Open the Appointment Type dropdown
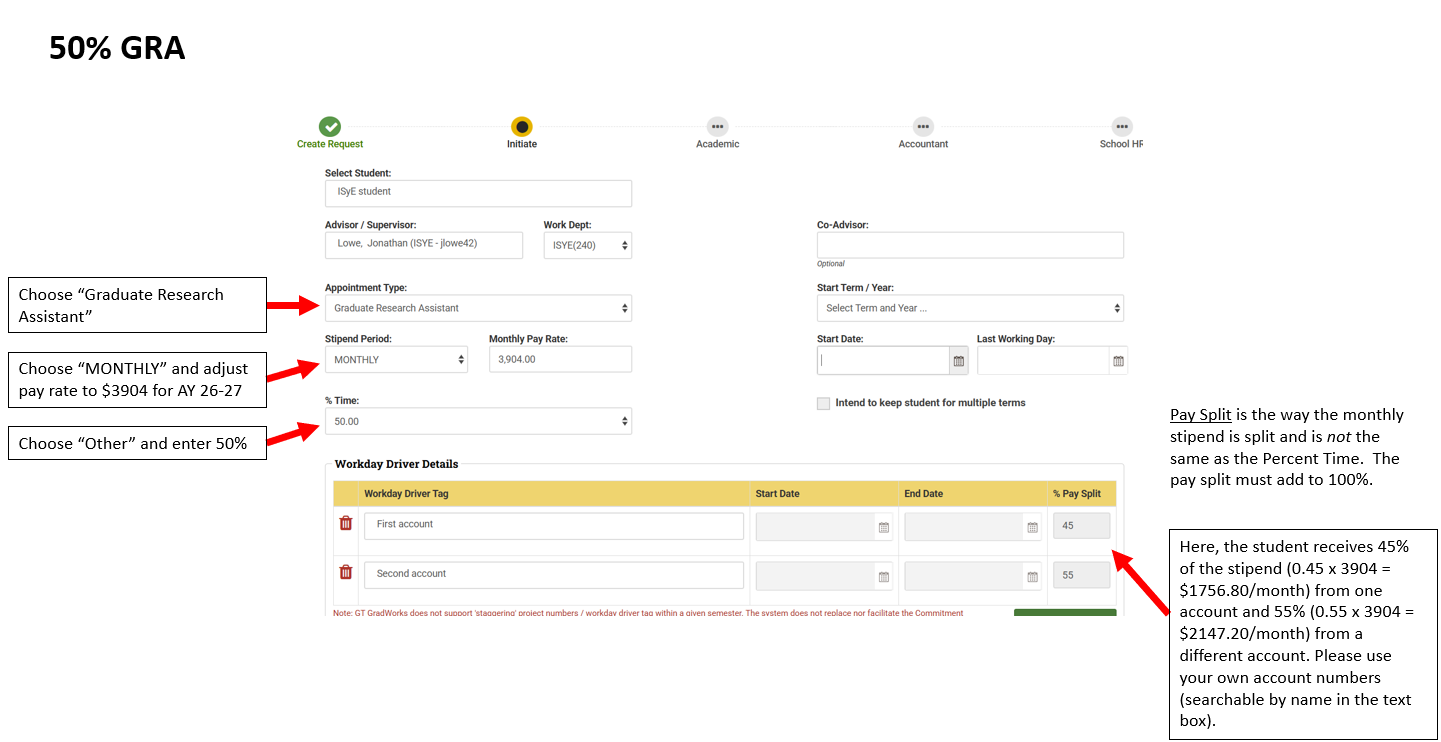Screen dimensions: 1441x742 coord(478,308)
